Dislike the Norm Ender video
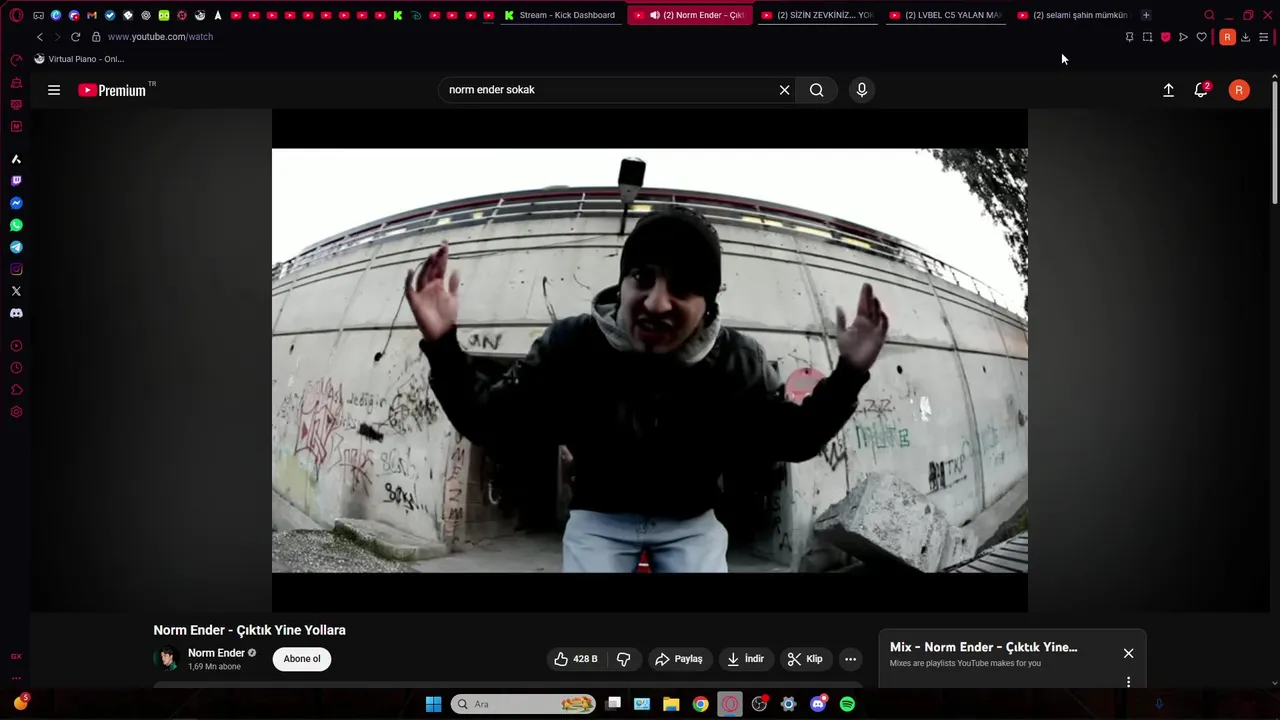Viewport: 1280px width, 720px height. [624, 659]
